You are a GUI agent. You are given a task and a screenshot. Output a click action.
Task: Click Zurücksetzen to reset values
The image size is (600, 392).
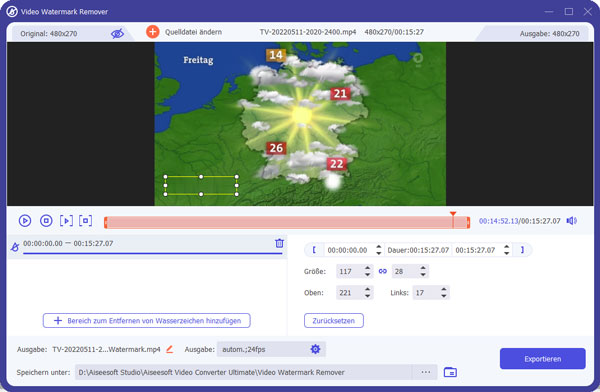click(334, 321)
